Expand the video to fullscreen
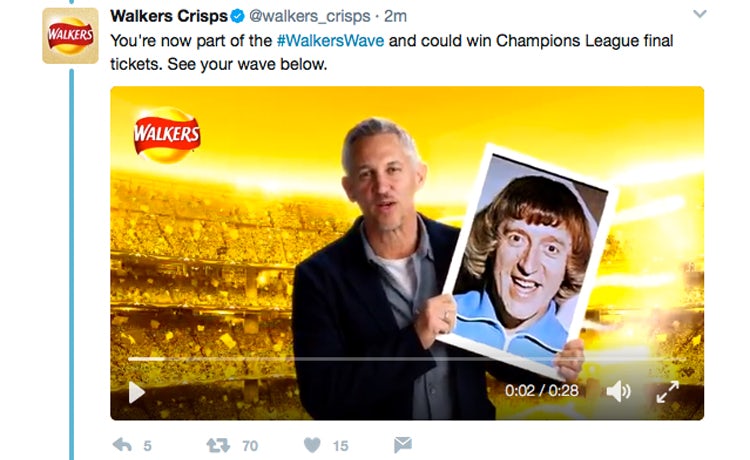Viewport: 750px width, 460px height. coord(668,392)
